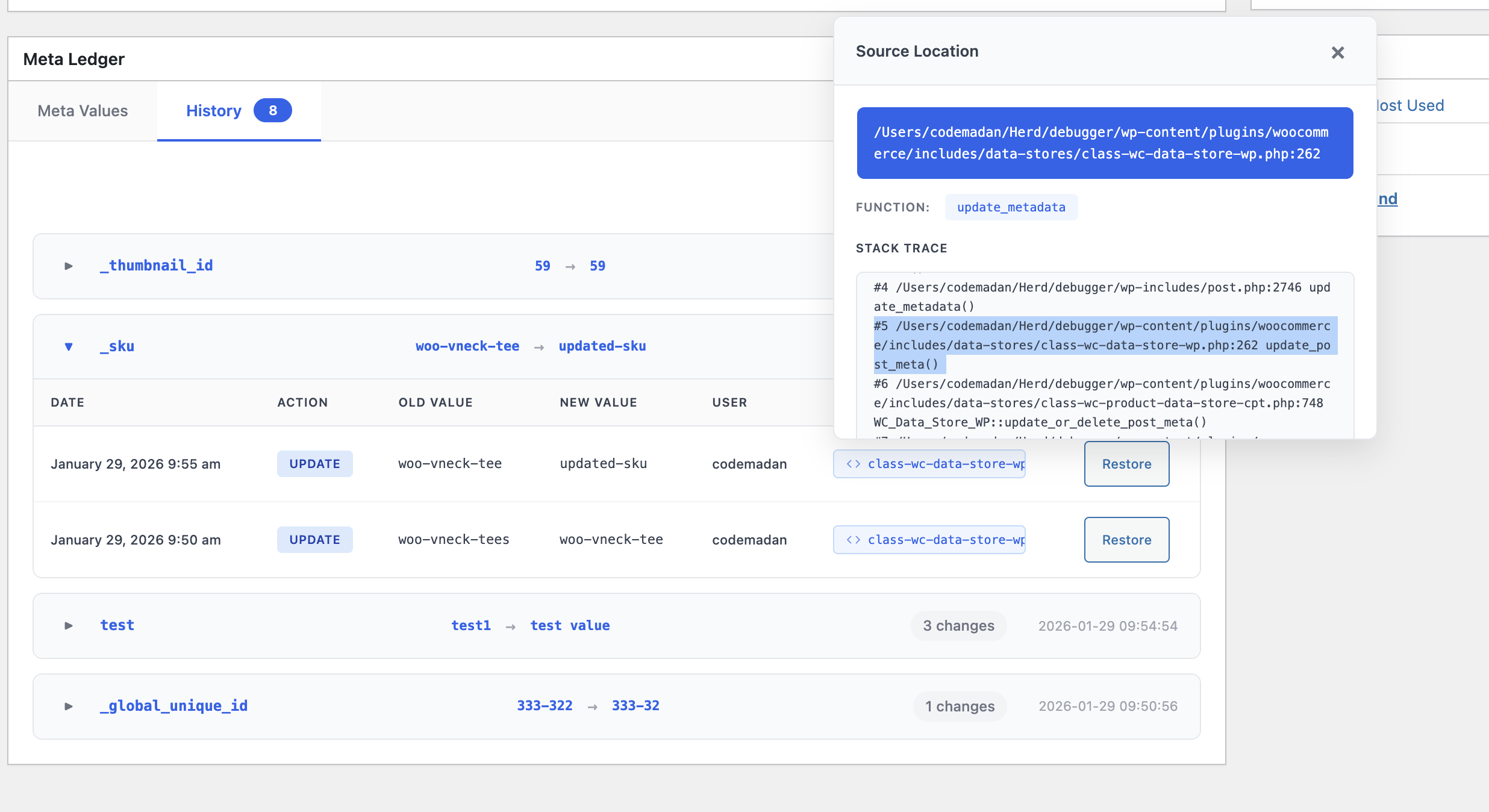Viewport: 1489px width, 812px height.
Task: Expand the test meta history
Action: (68, 625)
